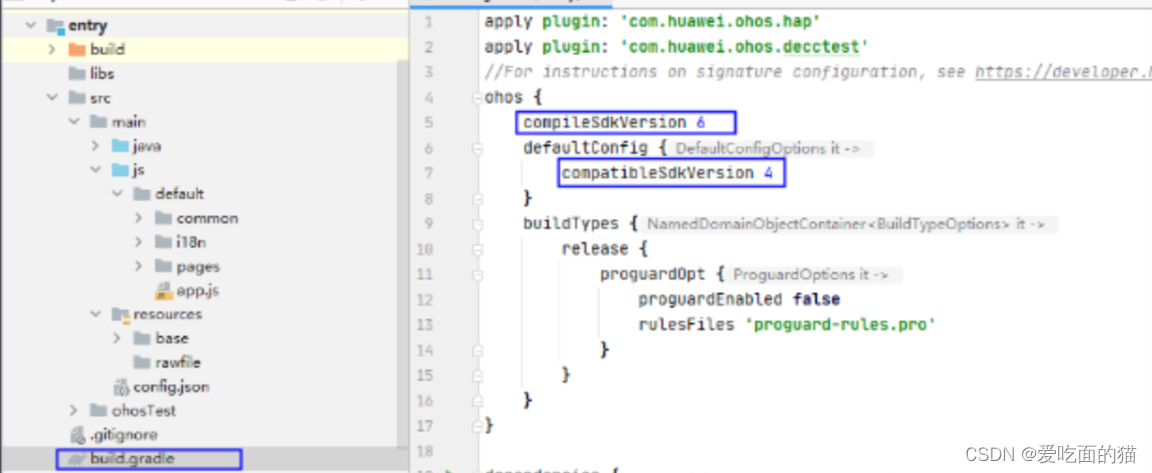Expand the common folder

(139, 218)
